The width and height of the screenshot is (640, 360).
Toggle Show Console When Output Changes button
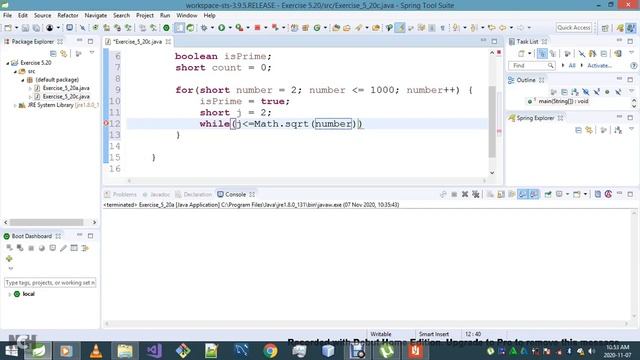tap(522, 194)
